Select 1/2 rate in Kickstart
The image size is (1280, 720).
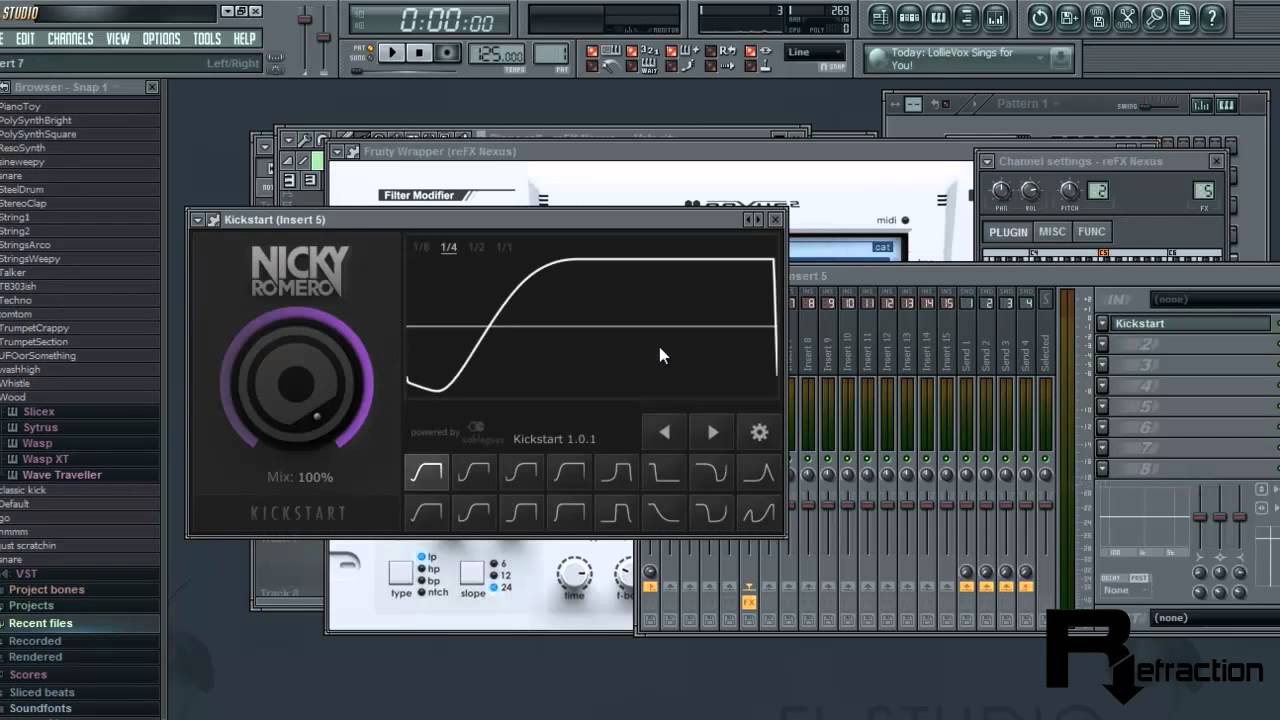coord(477,247)
